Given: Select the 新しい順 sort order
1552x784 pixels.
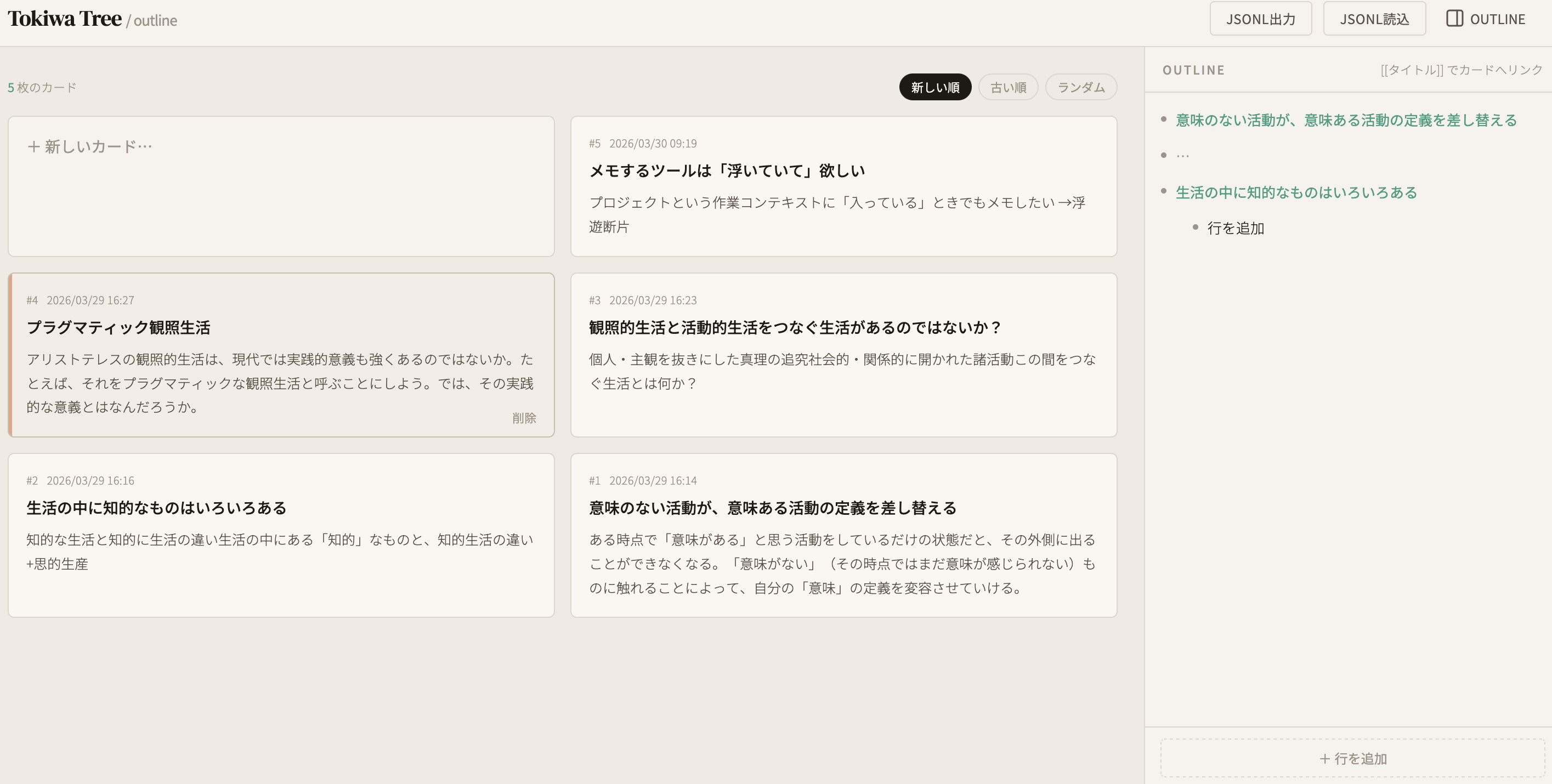Looking at the screenshot, I should [934, 87].
